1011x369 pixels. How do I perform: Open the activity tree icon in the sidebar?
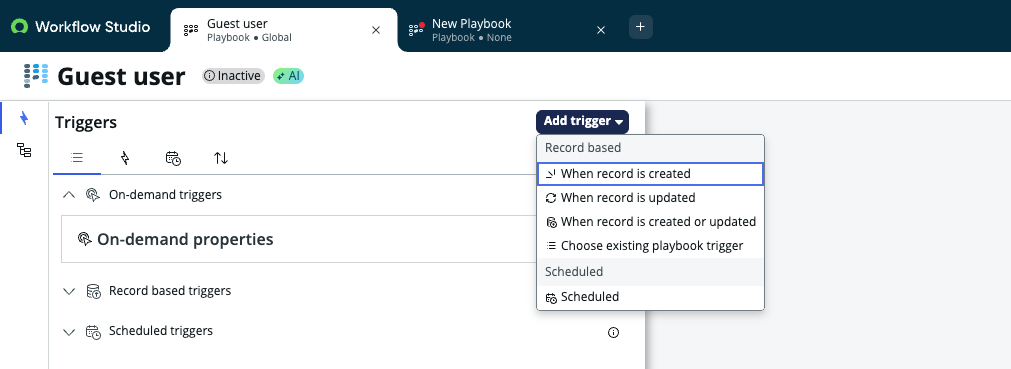[24, 151]
